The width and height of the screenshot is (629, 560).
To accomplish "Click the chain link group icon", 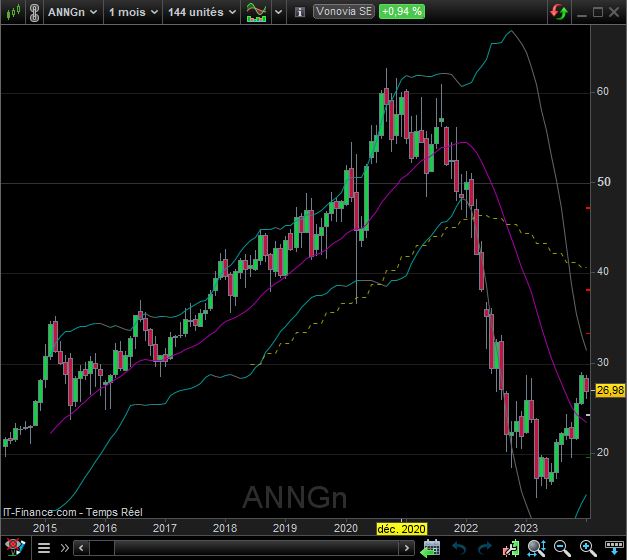I will (x=34, y=12).
